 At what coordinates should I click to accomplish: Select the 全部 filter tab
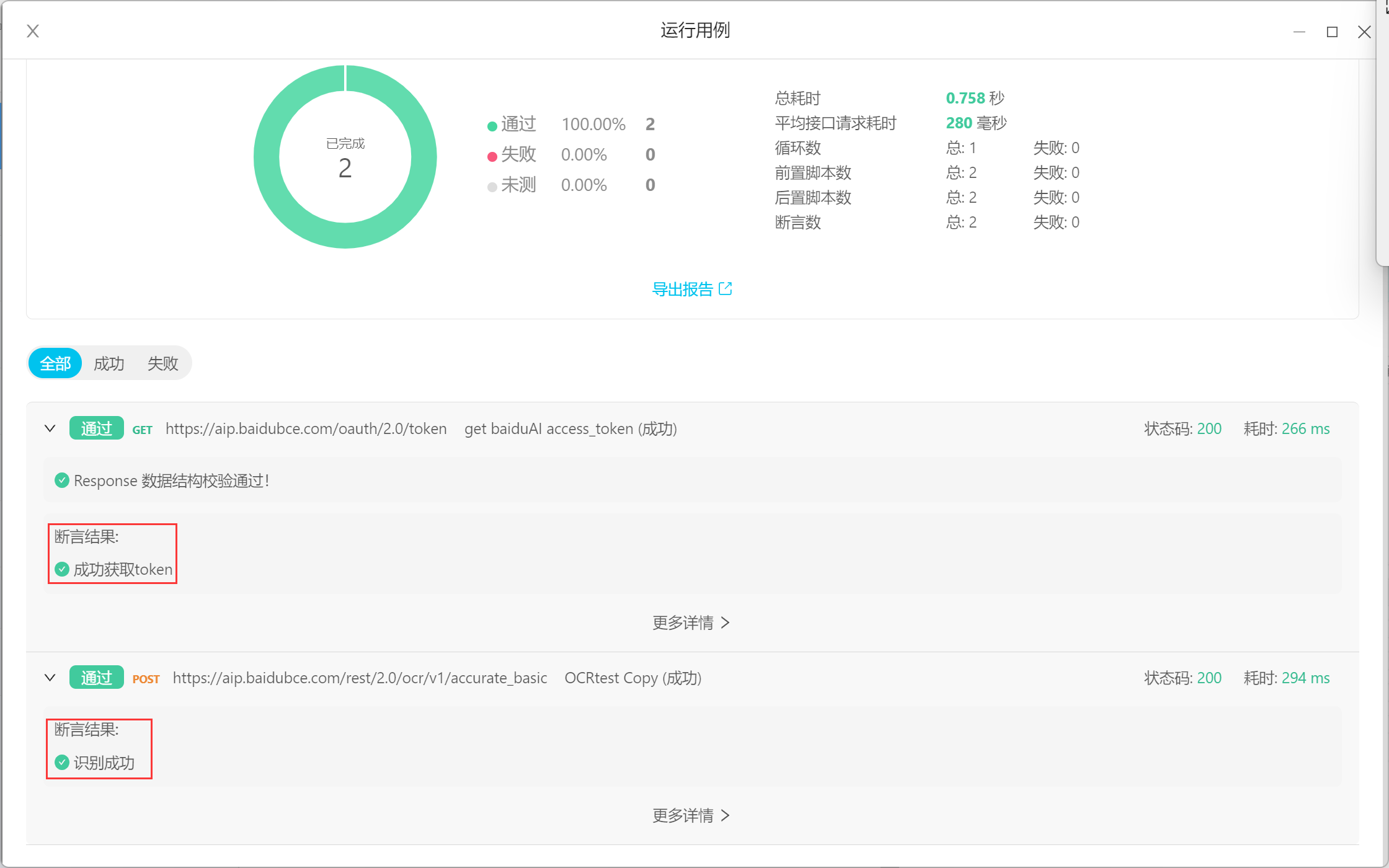(x=55, y=363)
